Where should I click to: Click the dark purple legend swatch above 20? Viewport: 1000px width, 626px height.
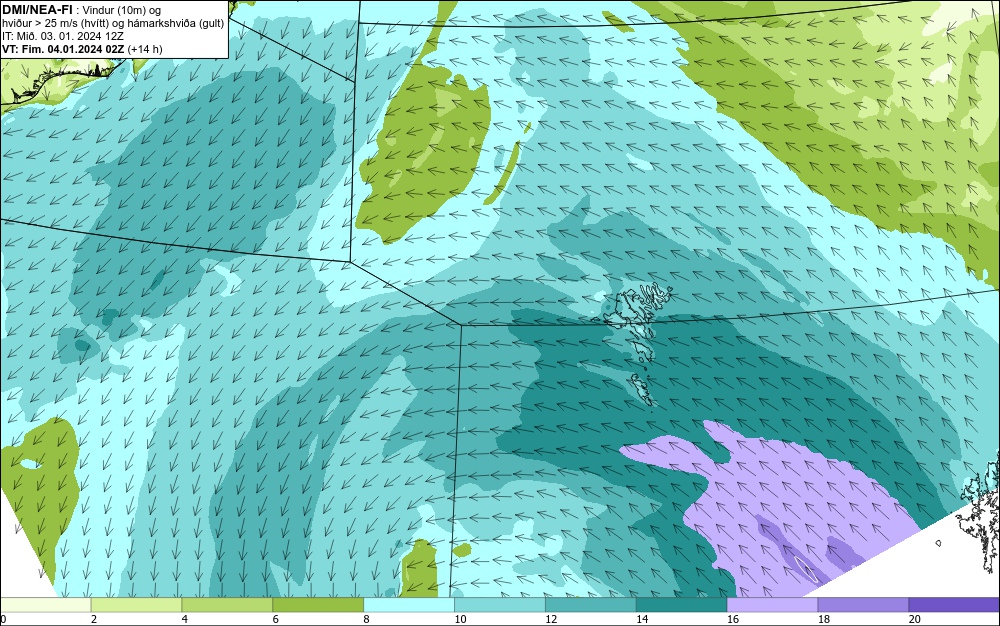coord(954,605)
